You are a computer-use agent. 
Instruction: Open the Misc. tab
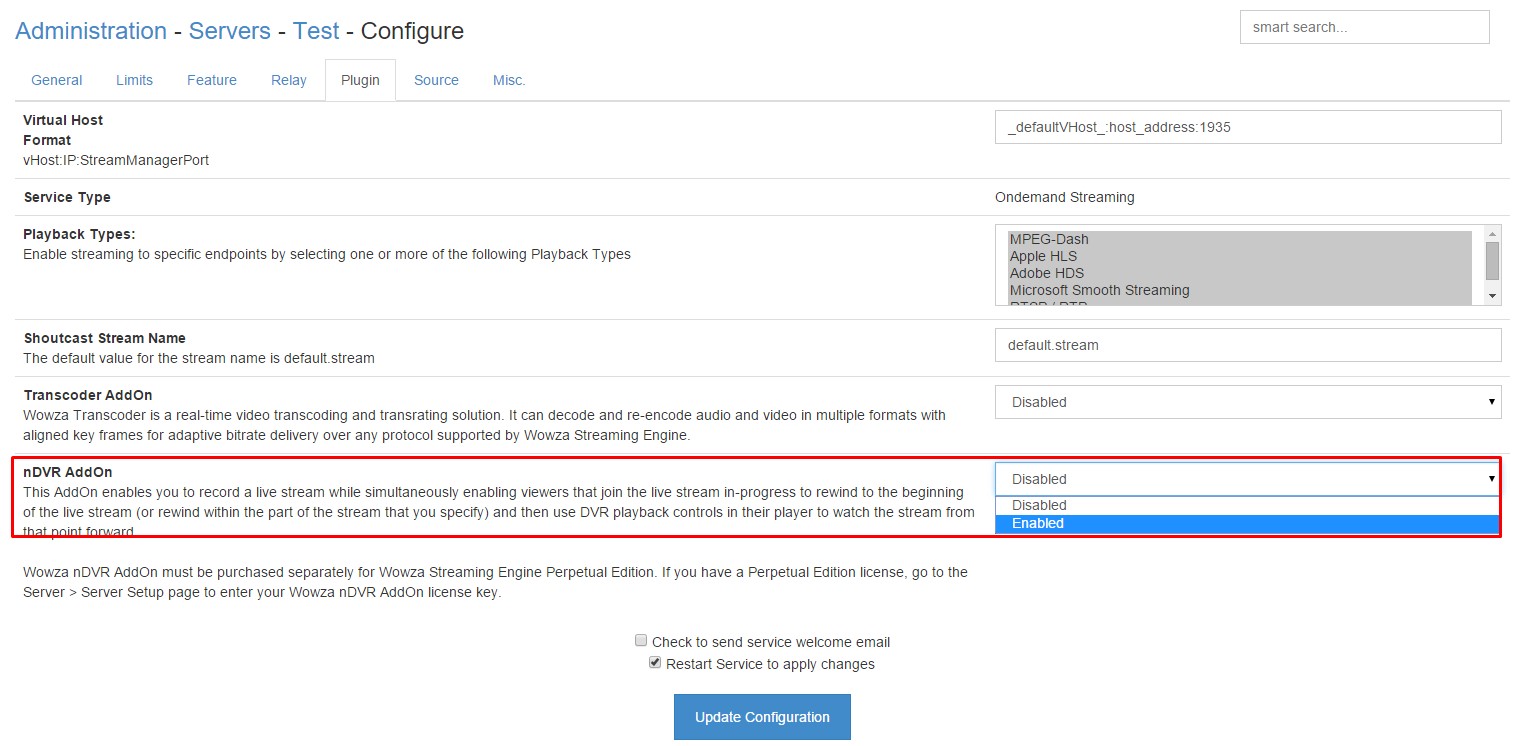coord(509,80)
